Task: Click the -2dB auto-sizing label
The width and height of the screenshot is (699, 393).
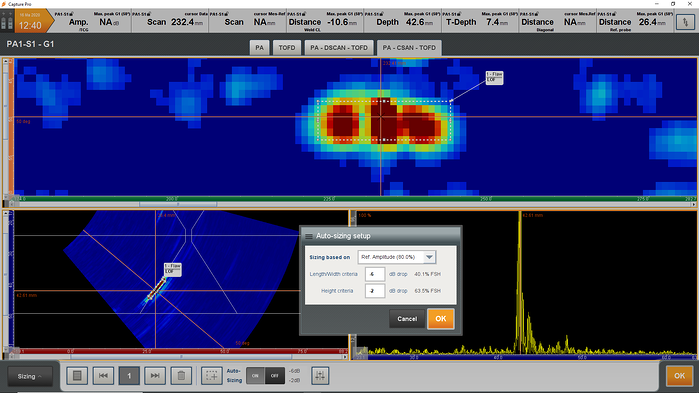Action: 294,380
